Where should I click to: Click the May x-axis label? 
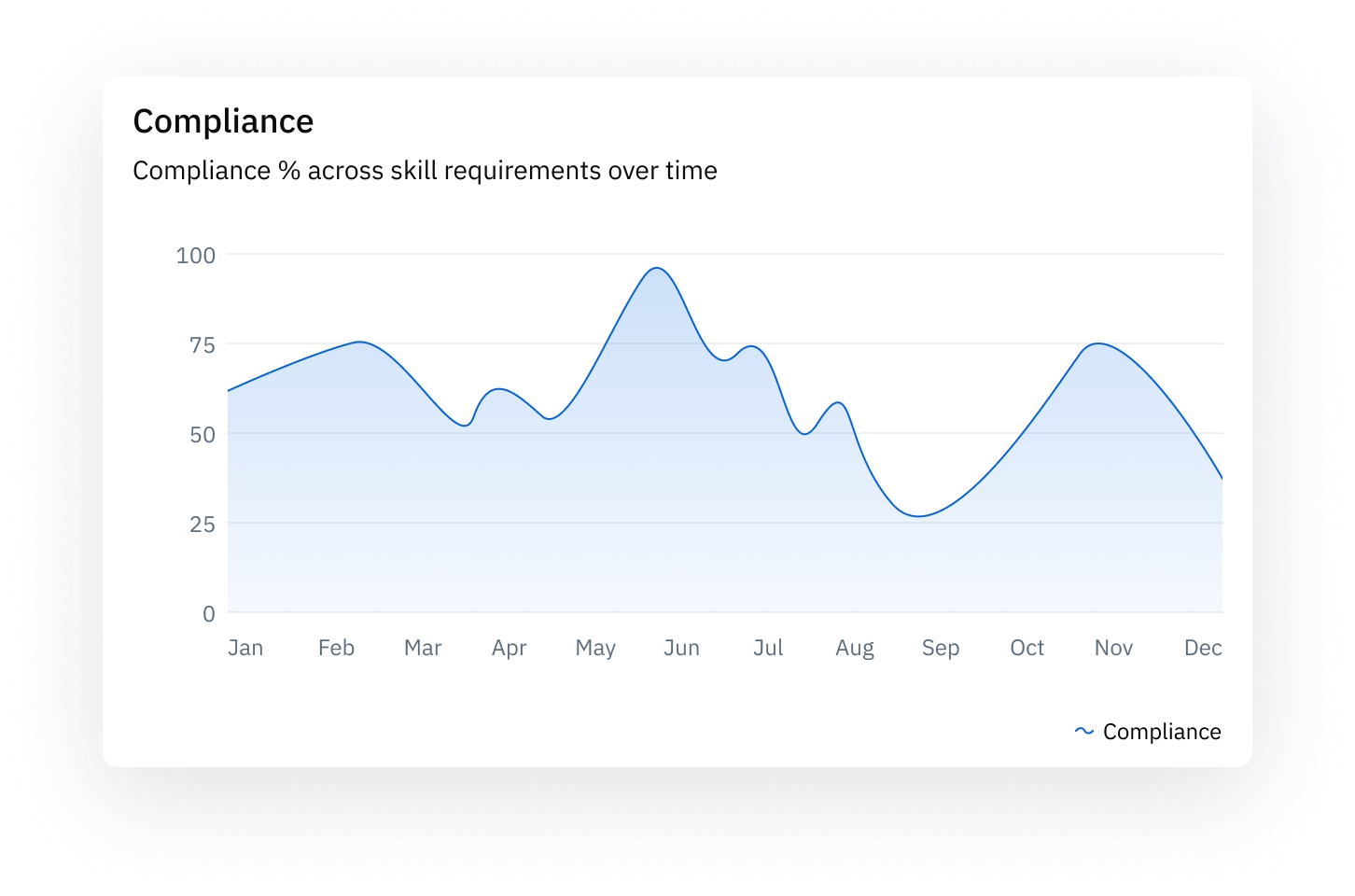tap(595, 648)
